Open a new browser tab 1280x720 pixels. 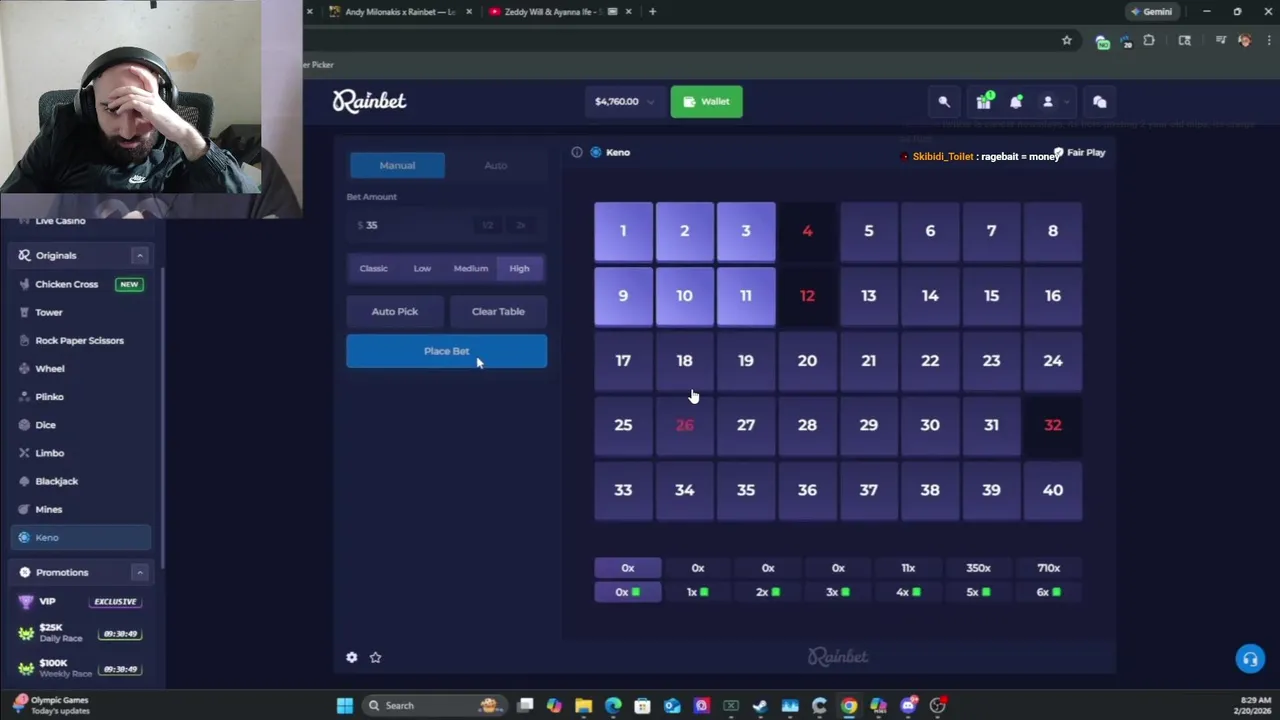click(653, 11)
